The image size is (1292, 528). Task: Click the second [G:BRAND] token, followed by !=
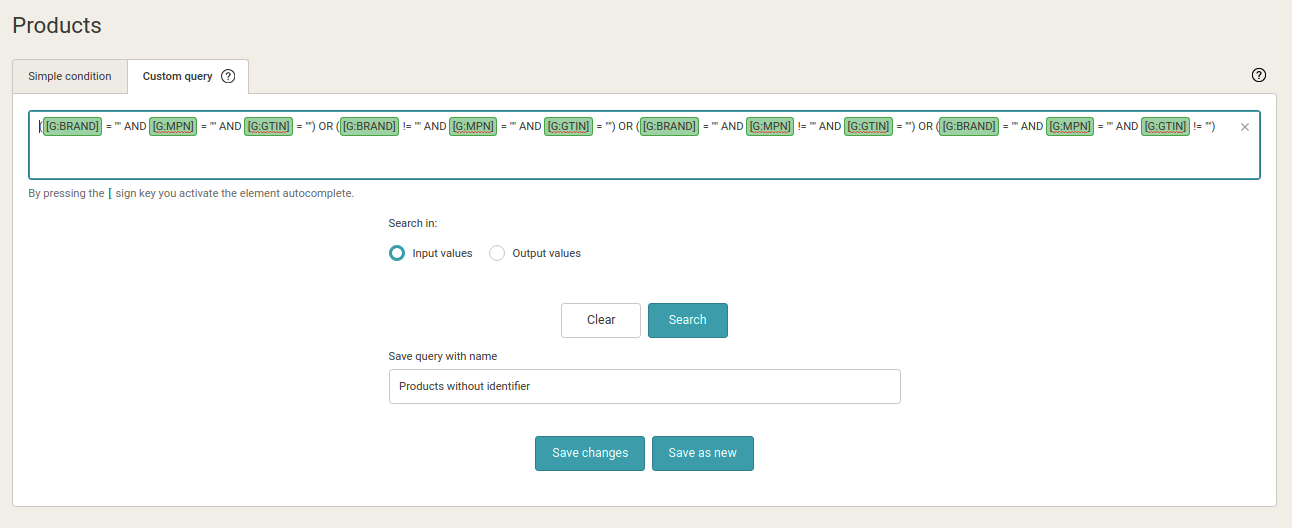coord(369,126)
